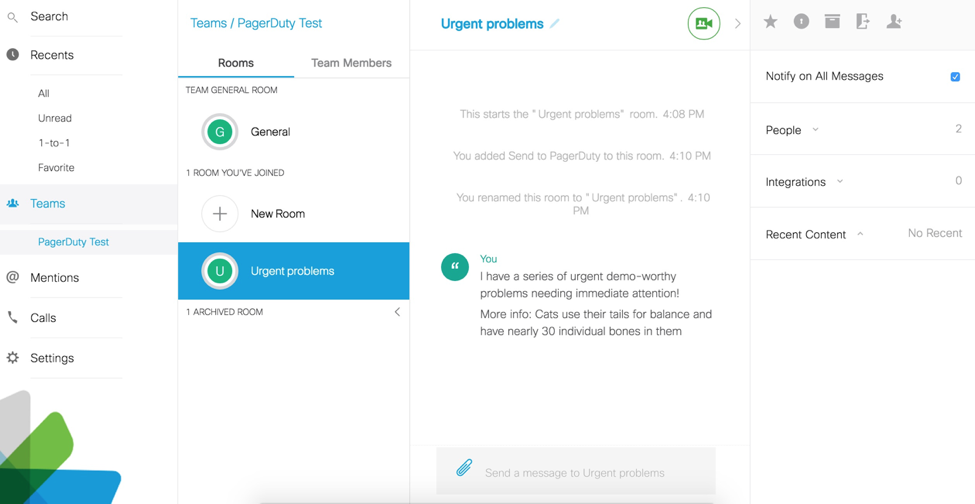The height and width of the screenshot is (504, 975).
Task: Create a New Room
Action: (x=277, y=214)
